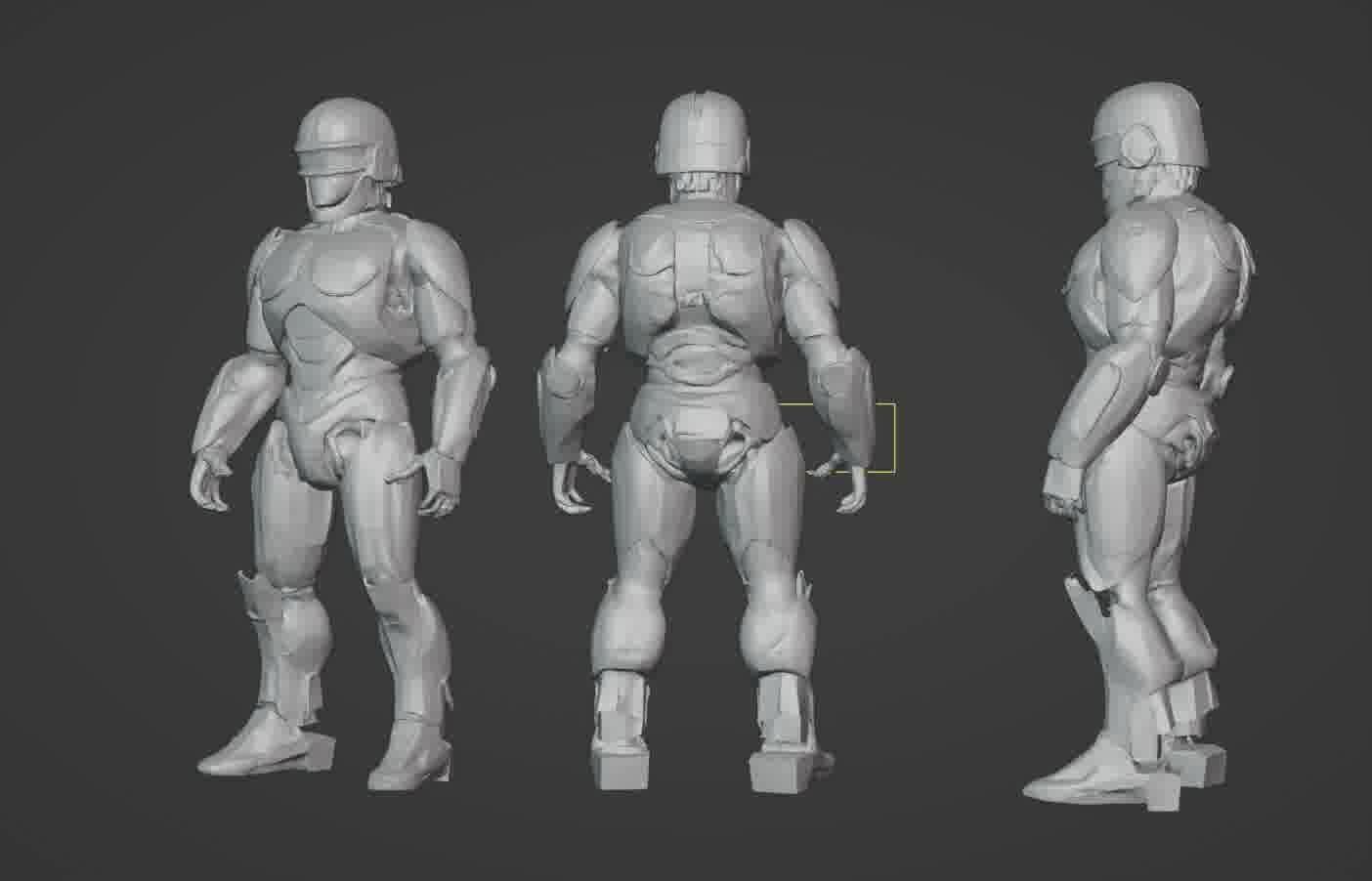Click the helmet of the back-view figure
The width and height of the screenshot is (1372, 881).
pyautogui.click(x=706, y=132)
